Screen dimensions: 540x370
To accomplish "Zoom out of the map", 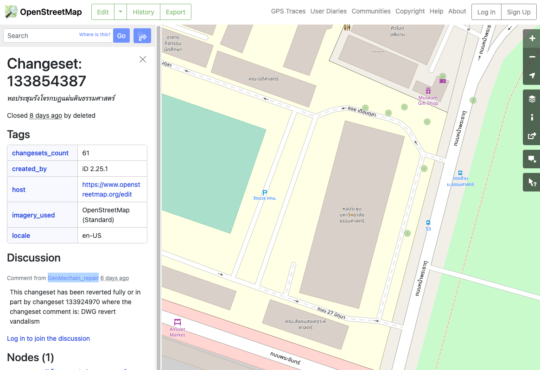I will point(532,57).
